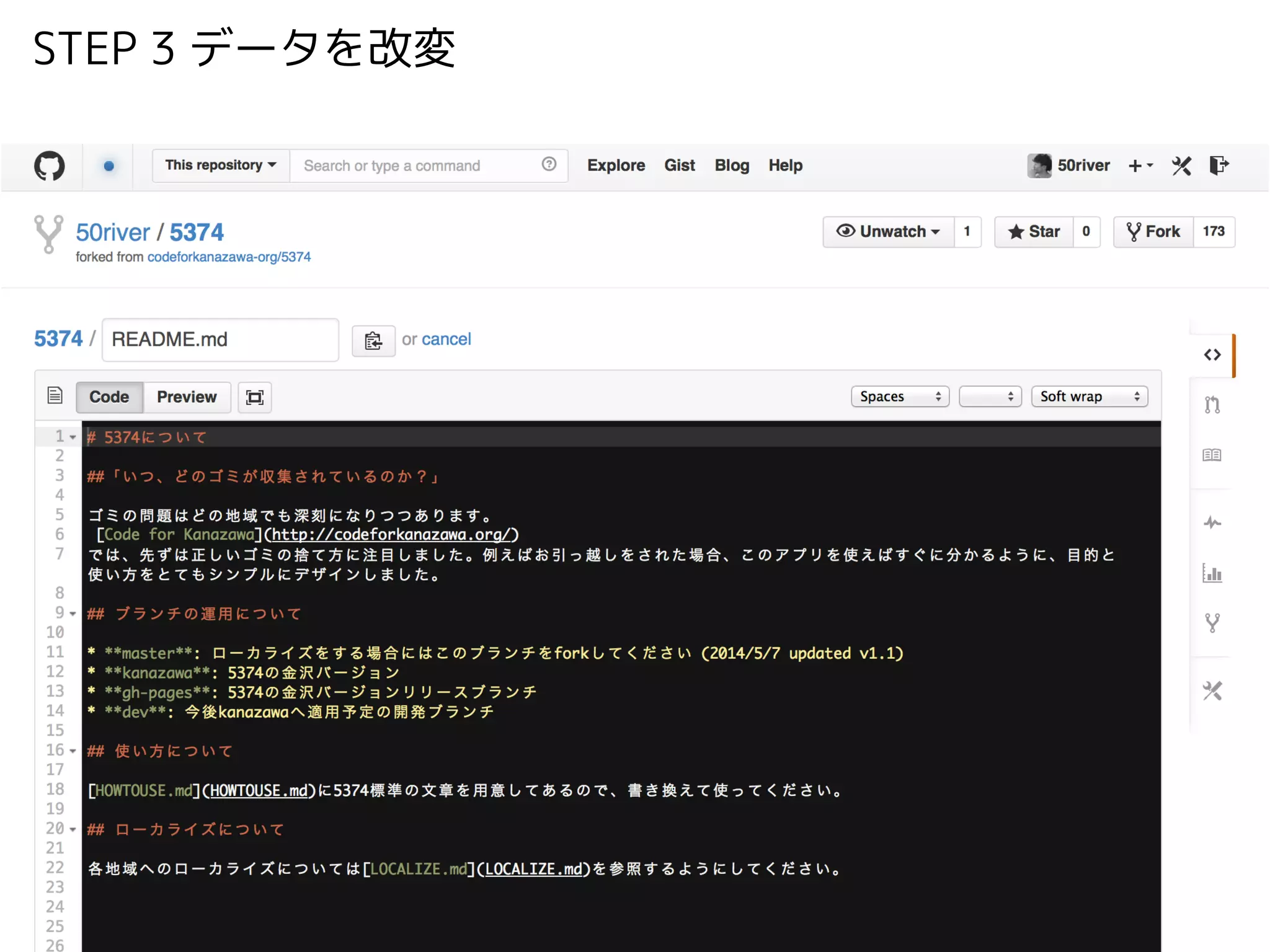The width and height of the screenshot is (1270, 952).
Task: Click '## ローカライズについて' heading
Action: [x=185, y=830]
